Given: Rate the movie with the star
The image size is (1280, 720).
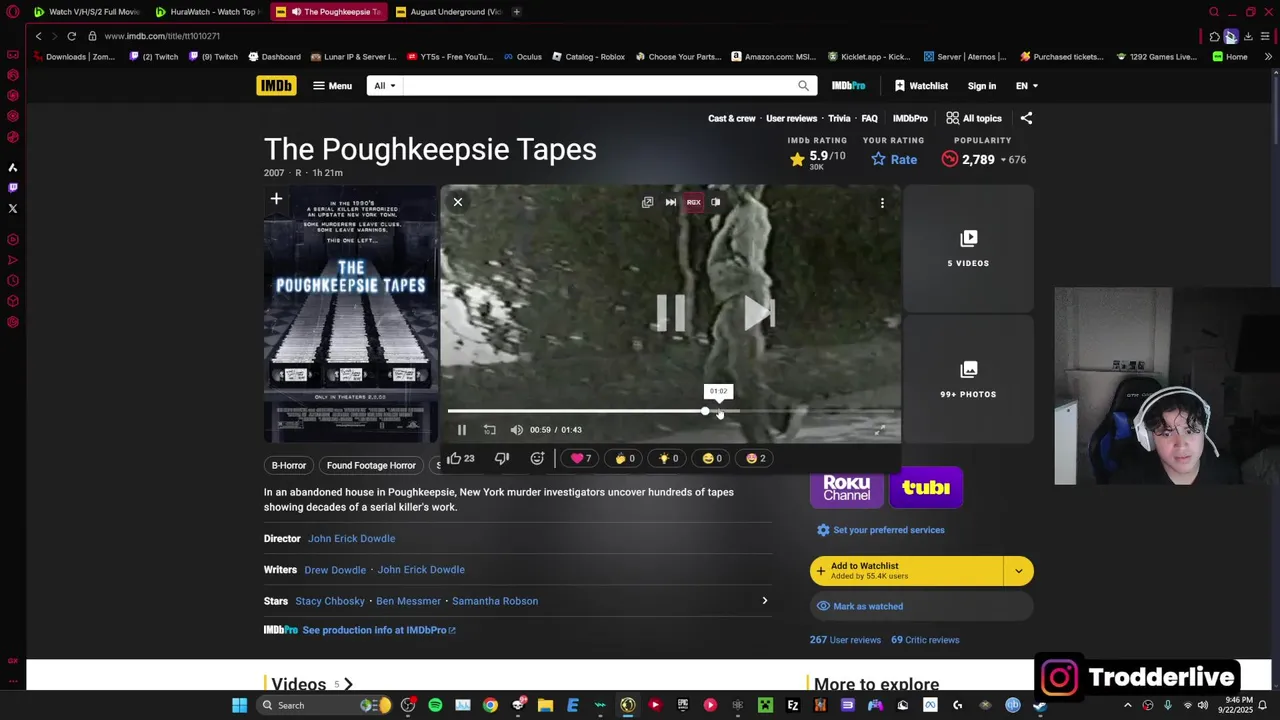Looking at the screenshot, I should coord(893,159).
